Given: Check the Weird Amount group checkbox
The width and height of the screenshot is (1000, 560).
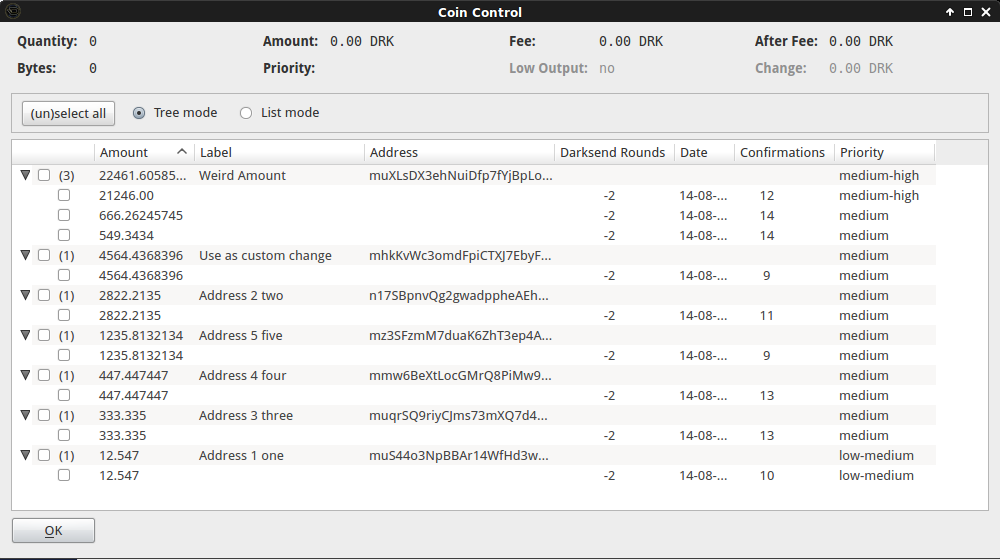Looking at the screenshot, I should (44, 175).
